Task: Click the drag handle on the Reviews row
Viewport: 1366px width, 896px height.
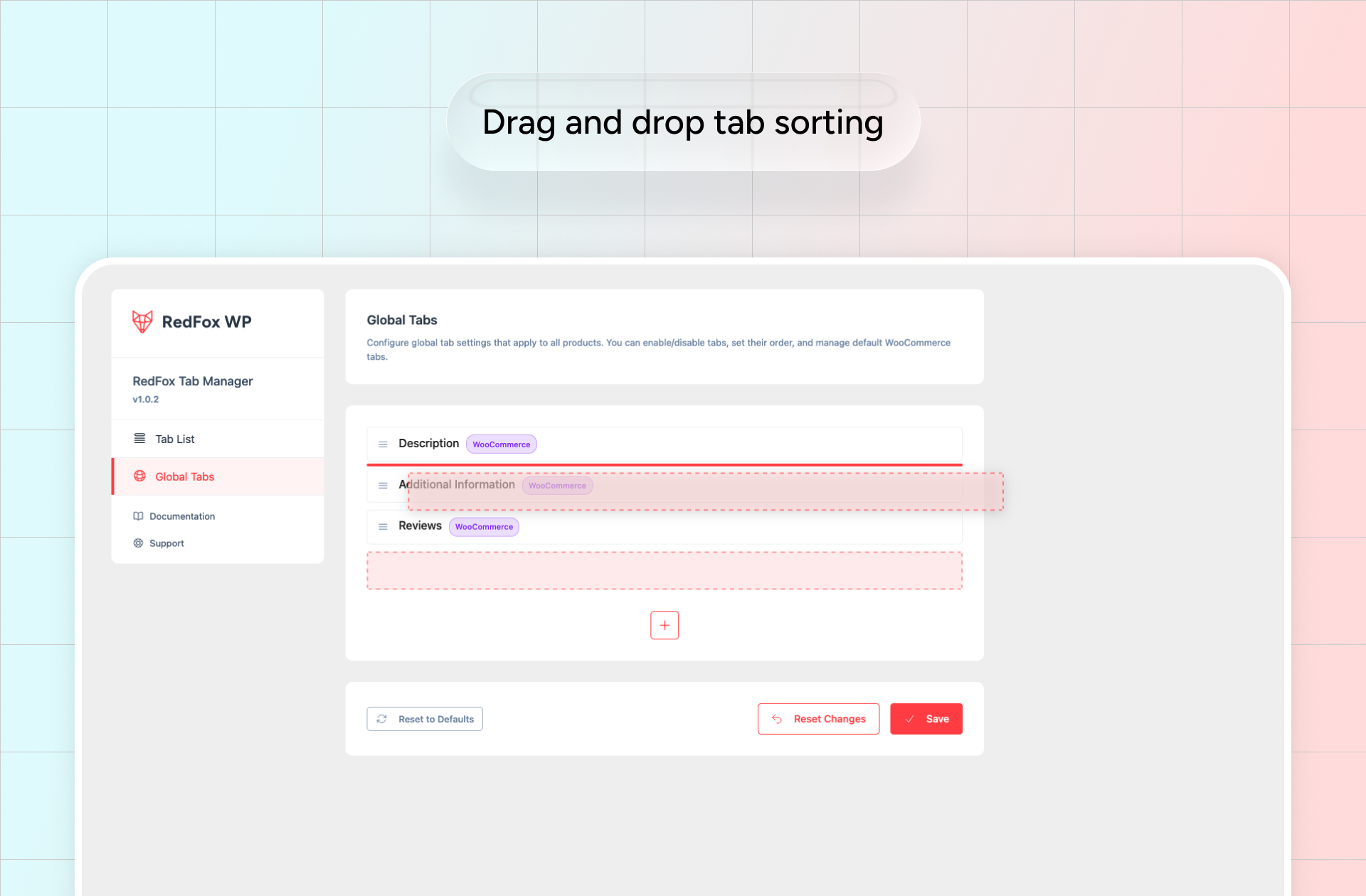Action: pos(383,526)
